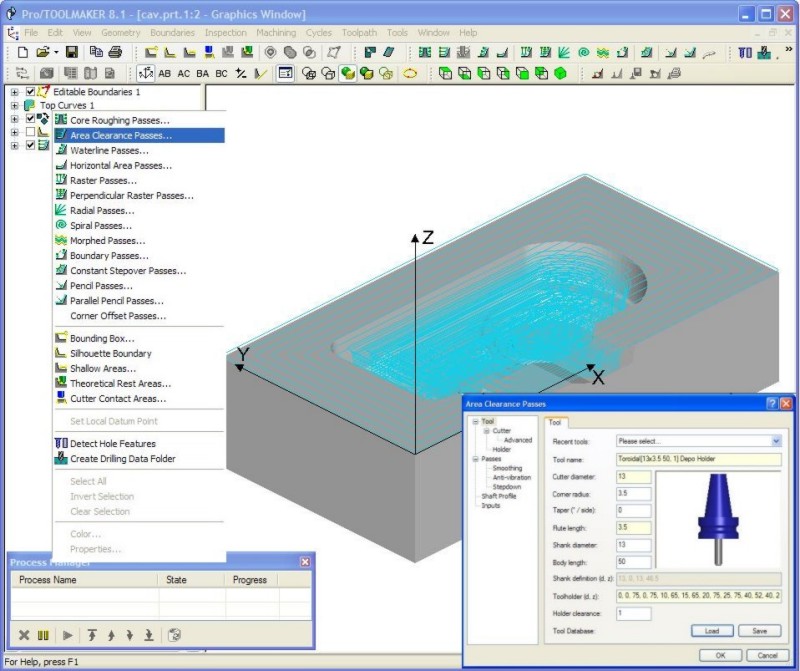Click the play icon in Process Manager
The width and height of the screenshot is (800, 671).
click(67, 635)
